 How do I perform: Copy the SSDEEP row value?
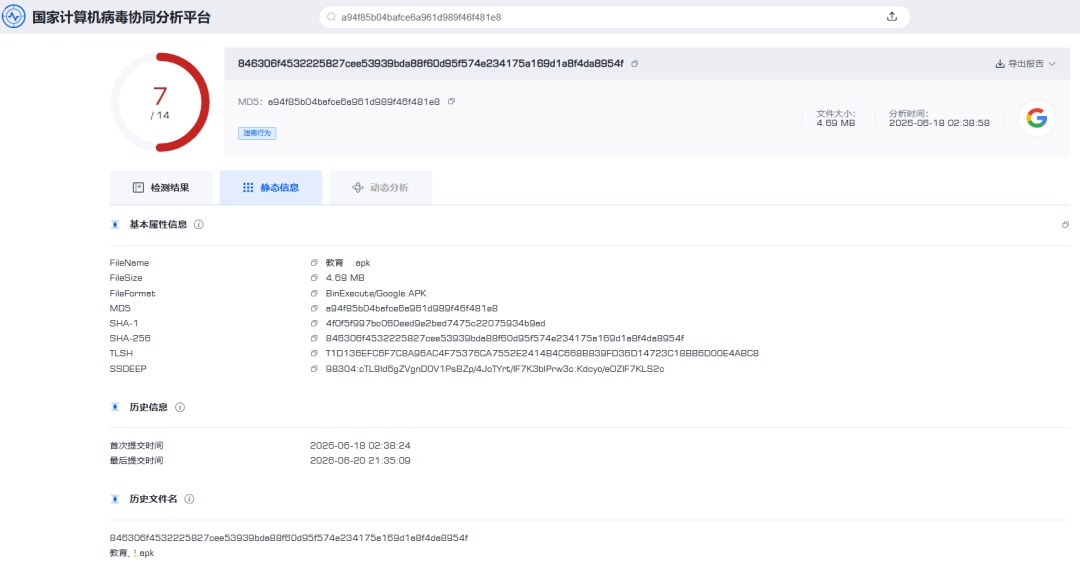coord(314,368)
